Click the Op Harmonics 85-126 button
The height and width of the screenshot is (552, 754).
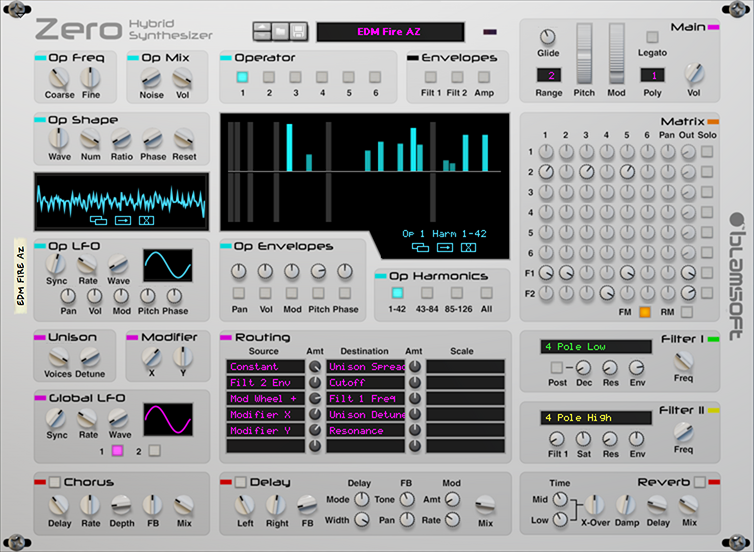(x=457, y=293)
